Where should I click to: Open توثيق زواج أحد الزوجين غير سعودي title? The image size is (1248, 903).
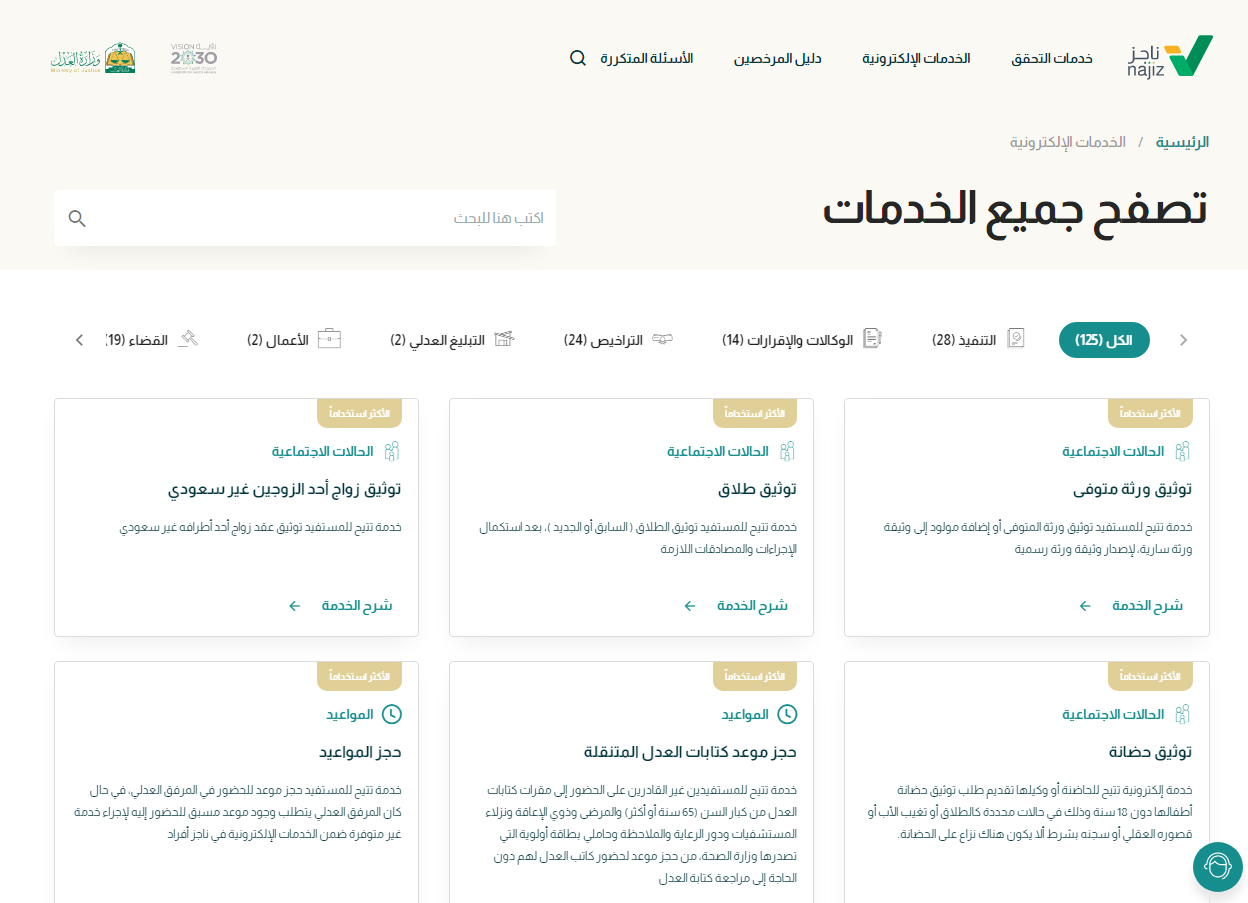pos(284,490)
